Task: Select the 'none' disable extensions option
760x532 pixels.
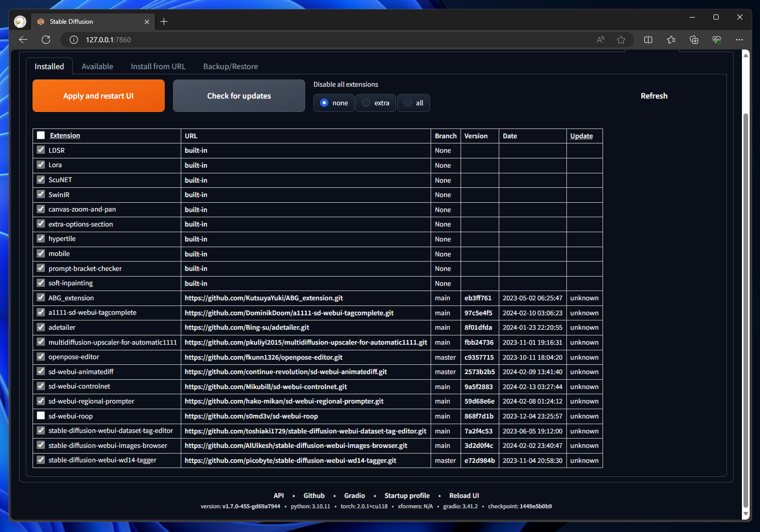Action: 334,103
